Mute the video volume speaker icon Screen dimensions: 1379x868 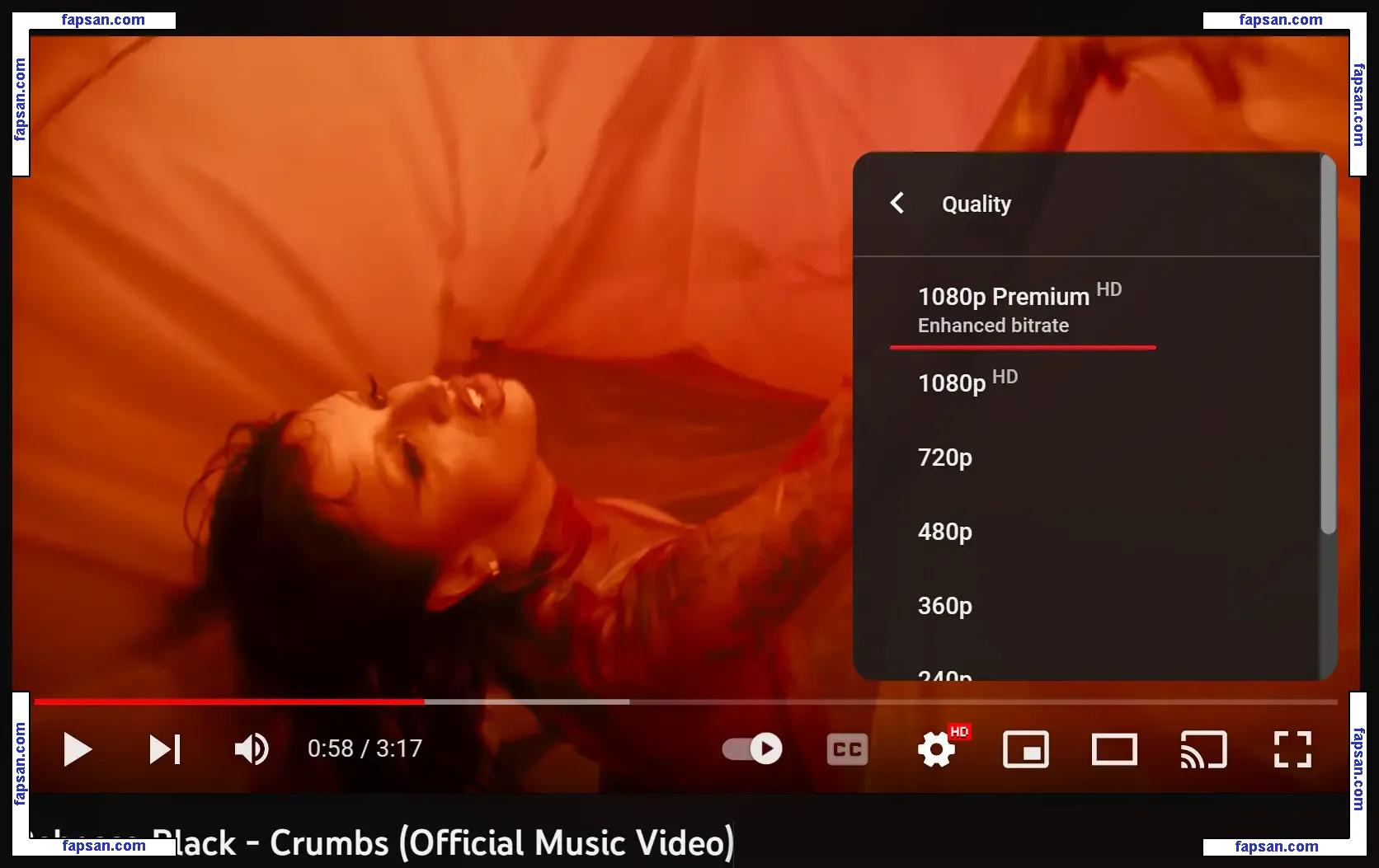[252, 749]
